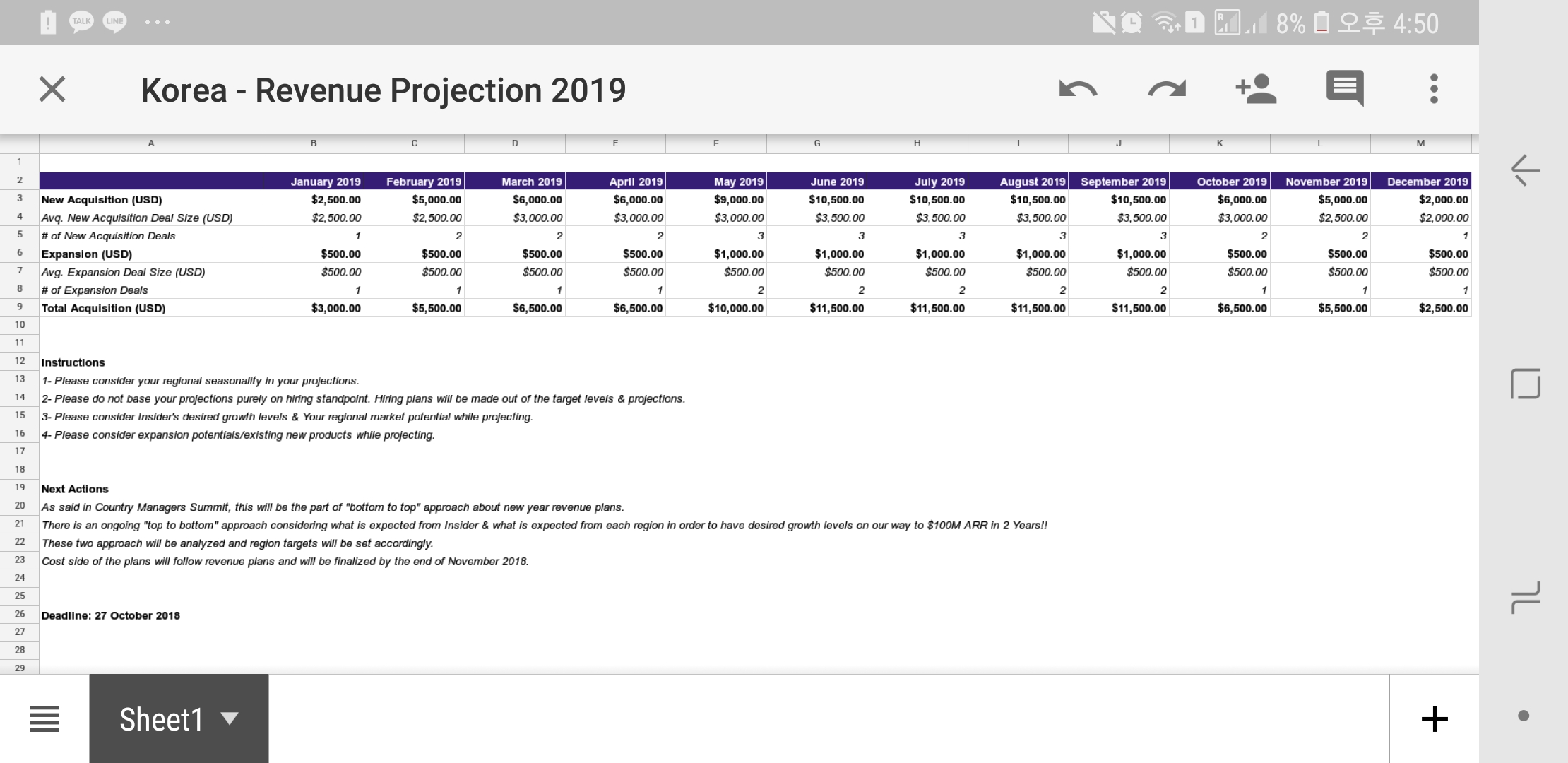Image resolution: width=1568 pixels, height=763 pixels.
Task: Open the all sheets list icon
Action: pos(44,719)
